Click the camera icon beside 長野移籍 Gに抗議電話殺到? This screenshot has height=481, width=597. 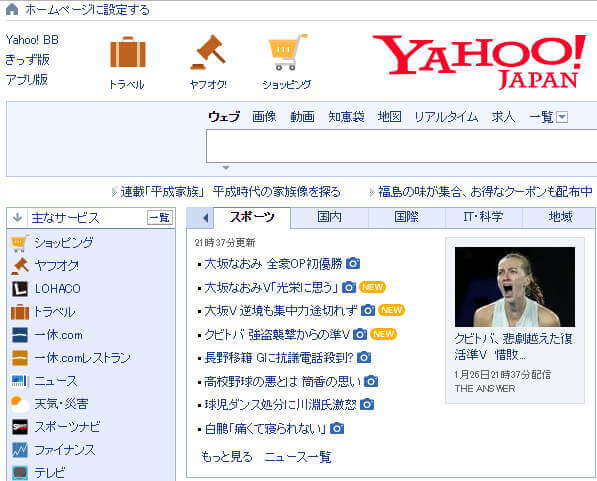point(364,357)
